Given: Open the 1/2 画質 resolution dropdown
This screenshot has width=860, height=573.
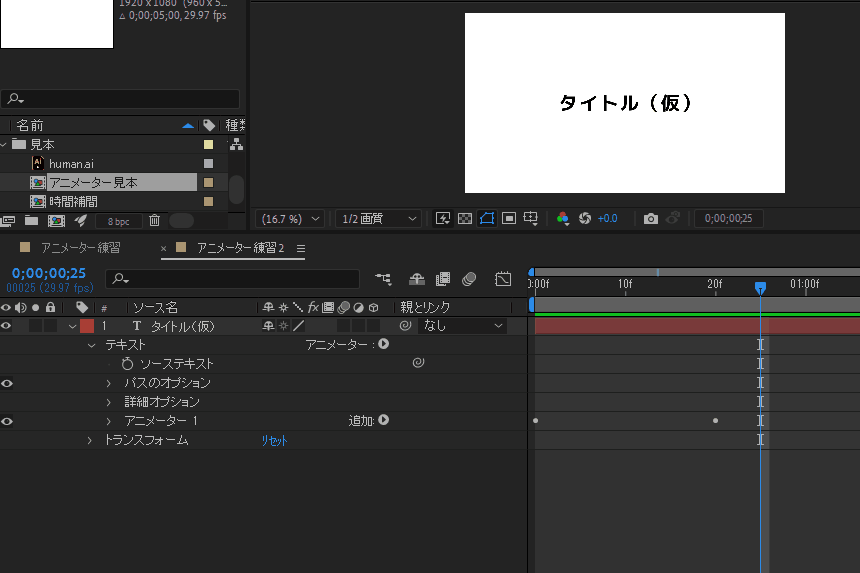Looking at the screenshot, I should [378, 219].
